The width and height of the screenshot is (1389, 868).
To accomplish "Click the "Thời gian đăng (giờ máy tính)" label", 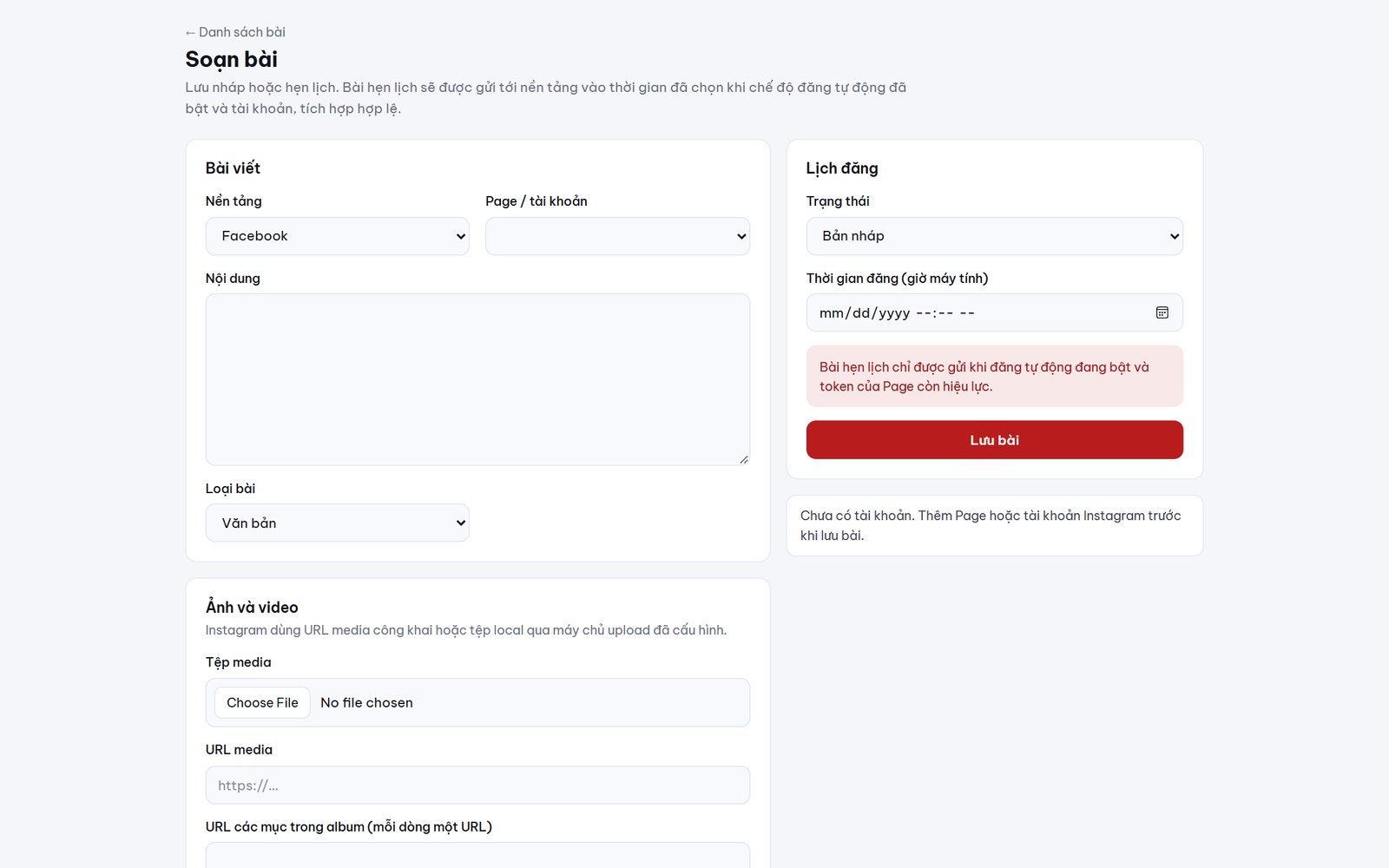I will (x=898, y=279).
